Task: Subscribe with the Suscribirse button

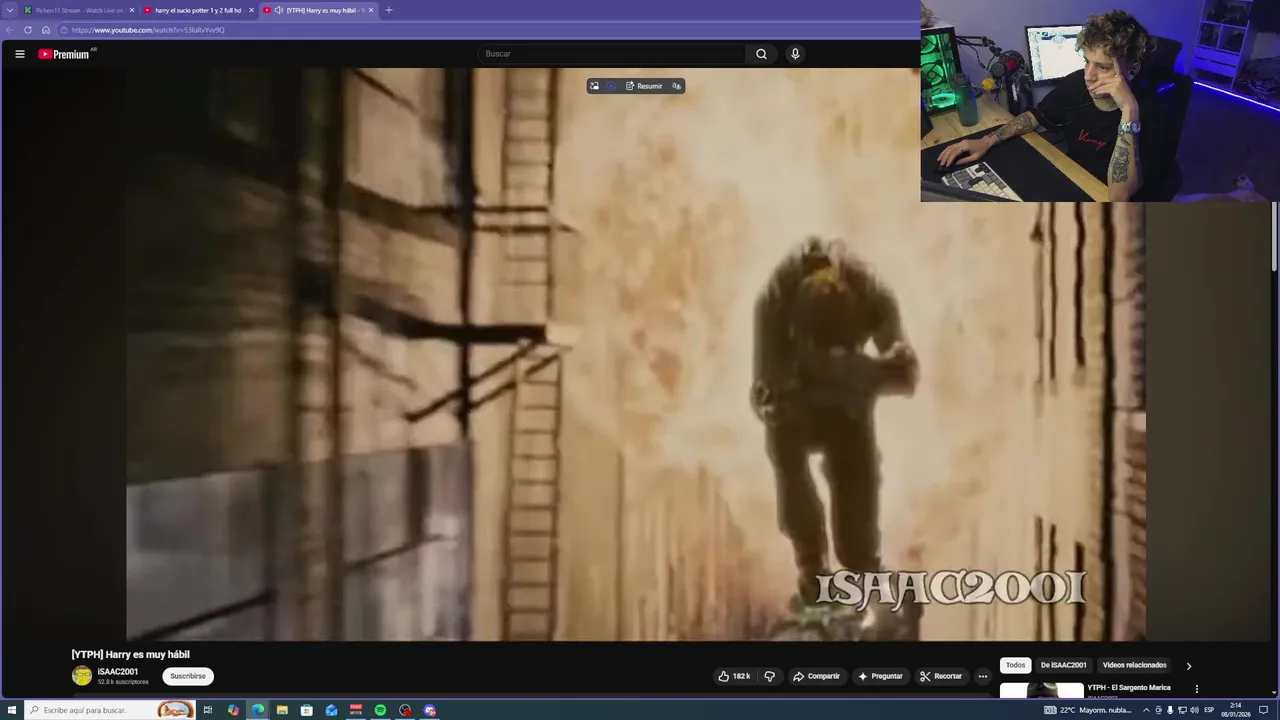Action: tap(188, 676)
